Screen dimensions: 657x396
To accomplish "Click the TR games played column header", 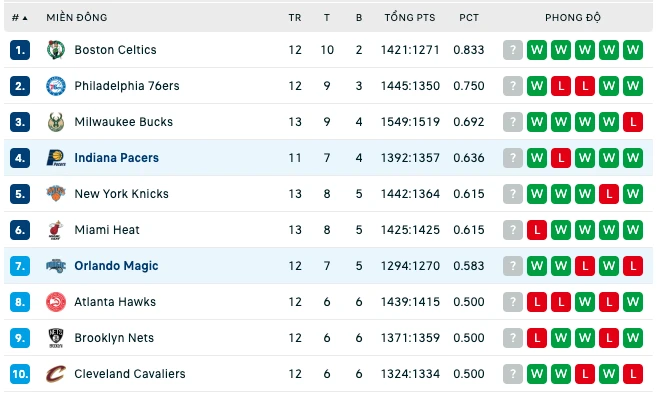I will (x=295, y=18).
